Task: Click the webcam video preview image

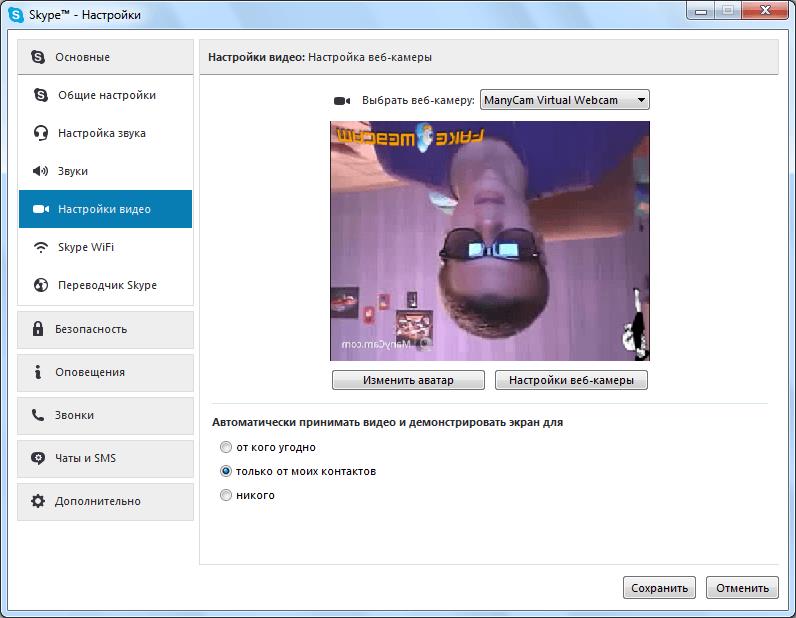Action: (x=490, y=241)
